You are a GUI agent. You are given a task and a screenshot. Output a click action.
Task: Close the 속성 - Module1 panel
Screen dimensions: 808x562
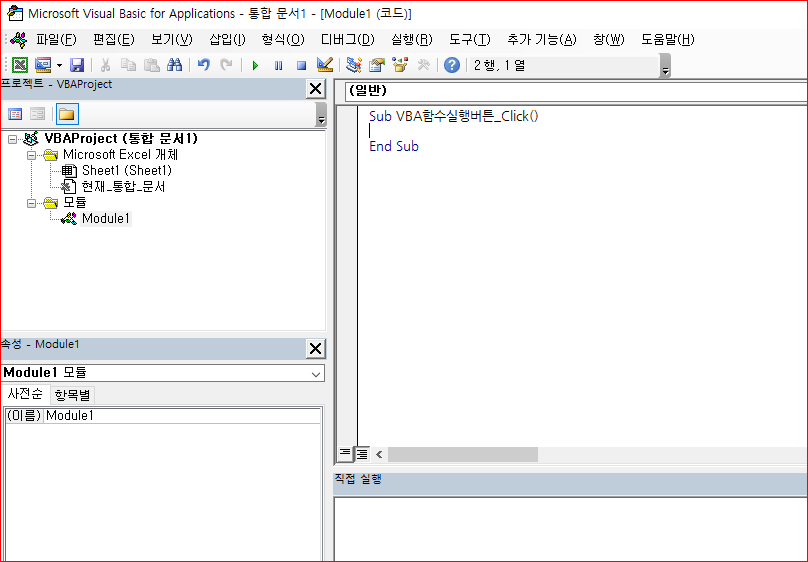(315, 349)
